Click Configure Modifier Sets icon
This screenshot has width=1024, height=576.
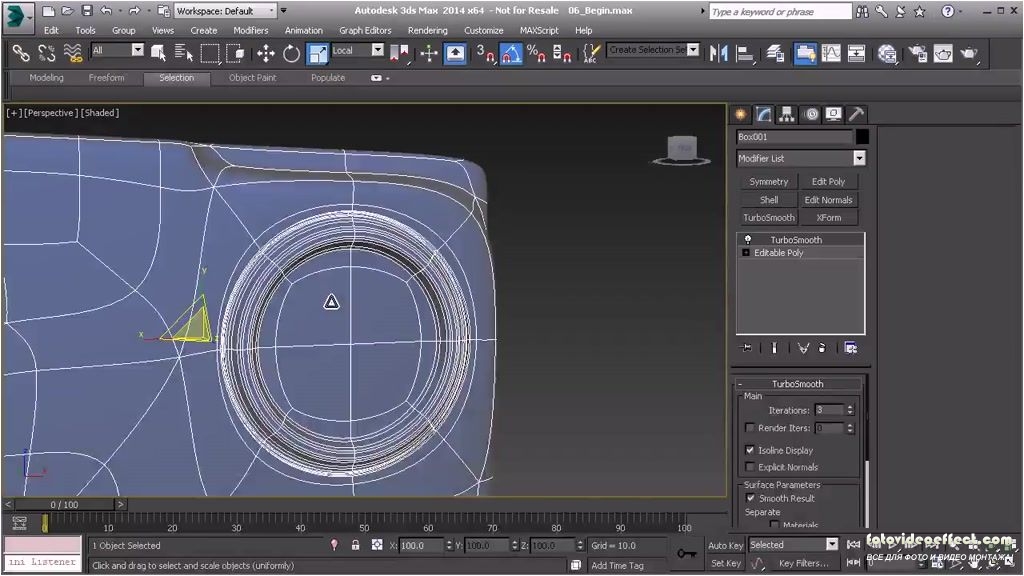(850, 348)
